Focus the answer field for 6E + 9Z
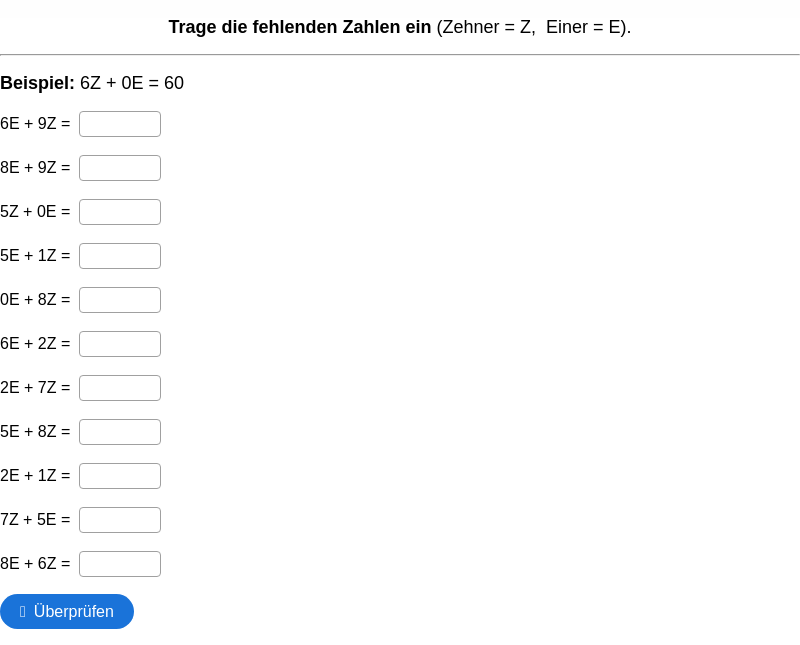This screenshot has height=645, width=800. click(120, 124)
